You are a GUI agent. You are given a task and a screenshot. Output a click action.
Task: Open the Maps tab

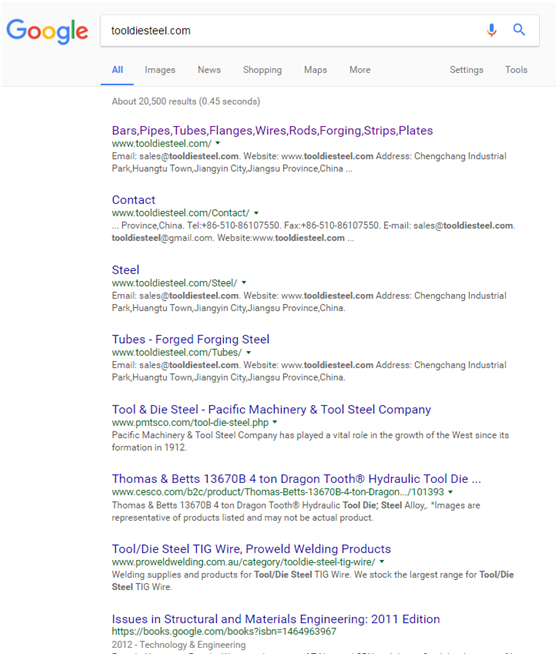coord(315,70)
